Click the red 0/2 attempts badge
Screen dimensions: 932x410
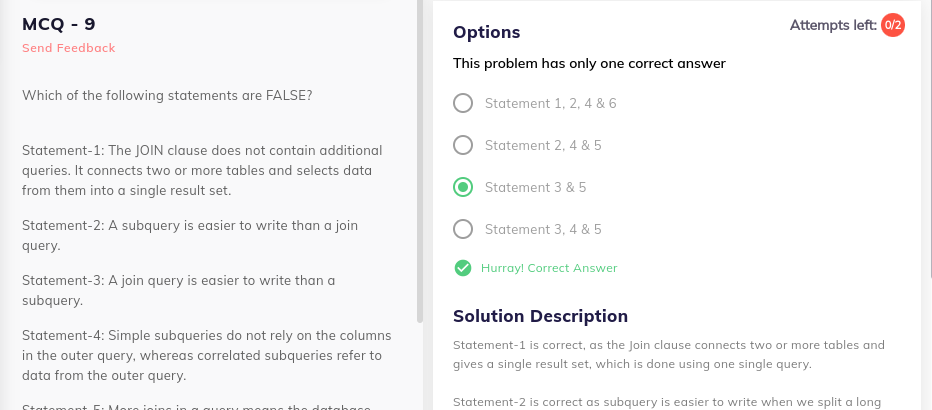click(x=893, y=26)
